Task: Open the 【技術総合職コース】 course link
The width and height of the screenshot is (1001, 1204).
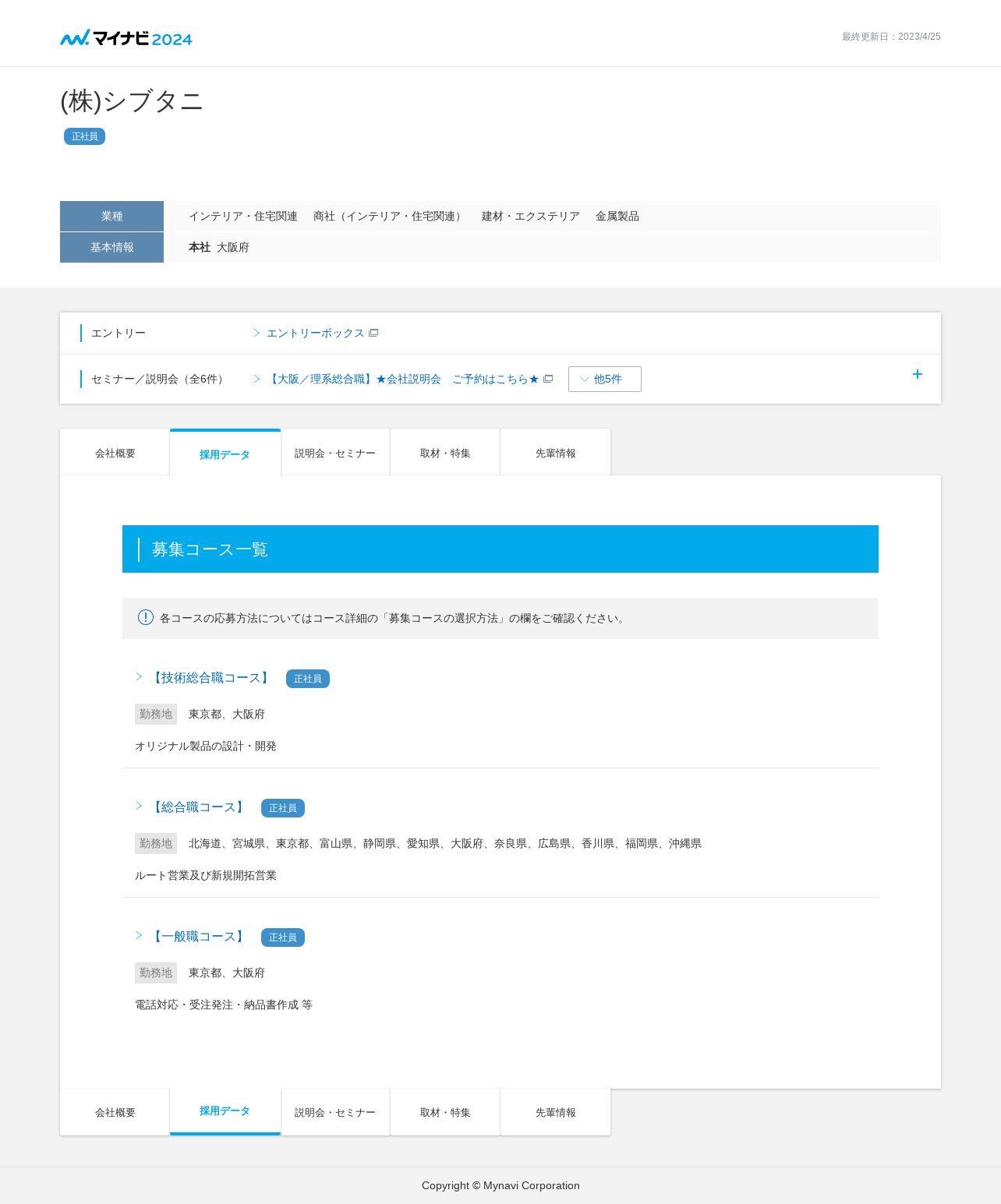Action: point(210,678)
